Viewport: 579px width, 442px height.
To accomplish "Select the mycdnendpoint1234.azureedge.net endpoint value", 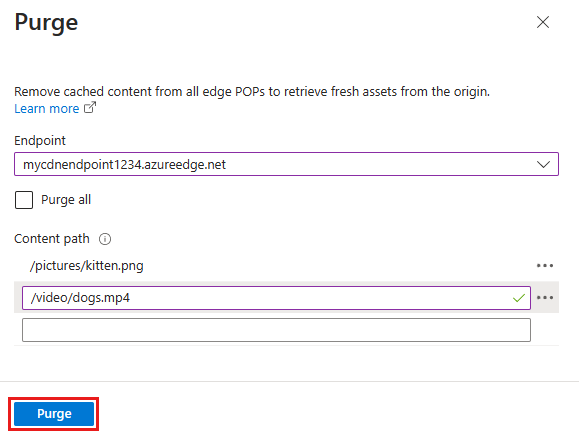I will [x=124, y=165].
